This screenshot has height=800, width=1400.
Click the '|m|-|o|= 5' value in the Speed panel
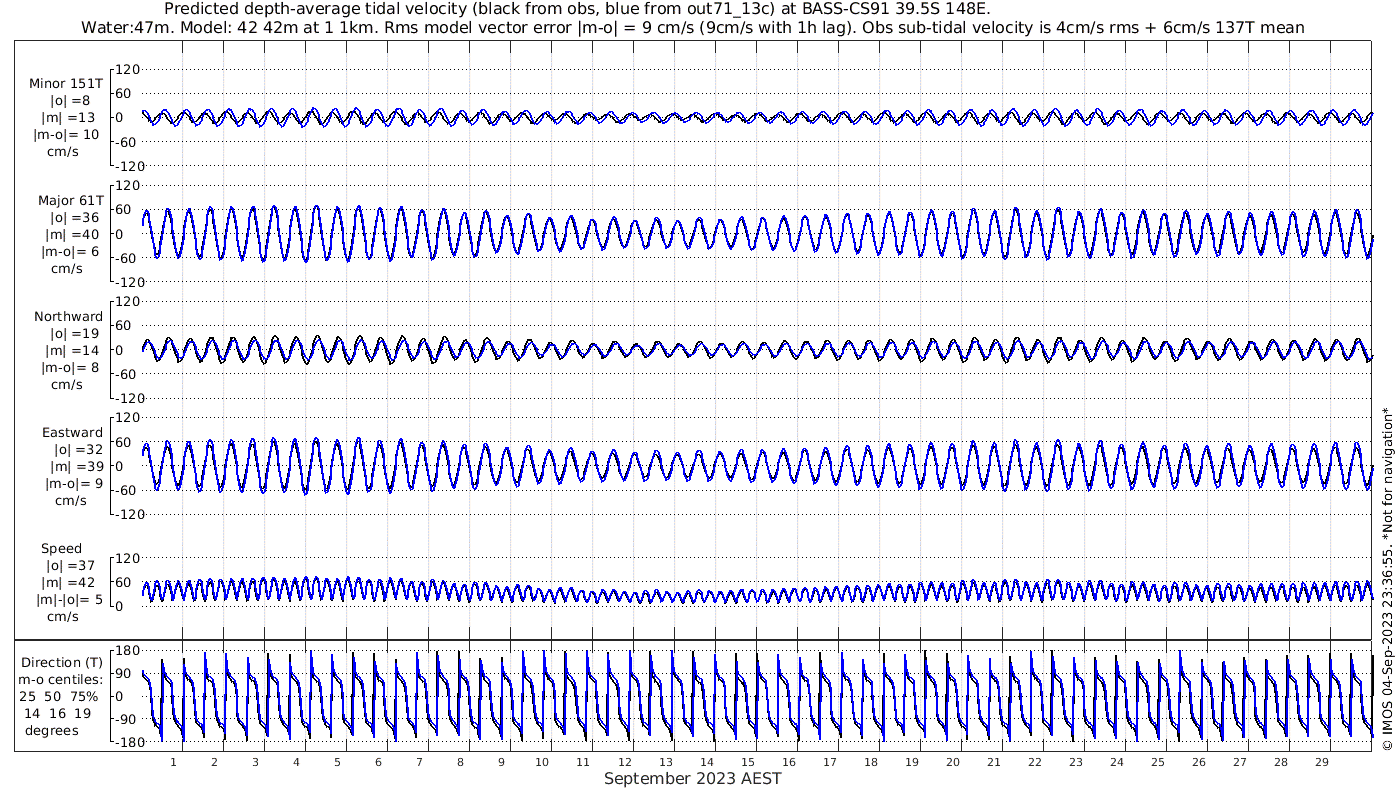point(69,600)
